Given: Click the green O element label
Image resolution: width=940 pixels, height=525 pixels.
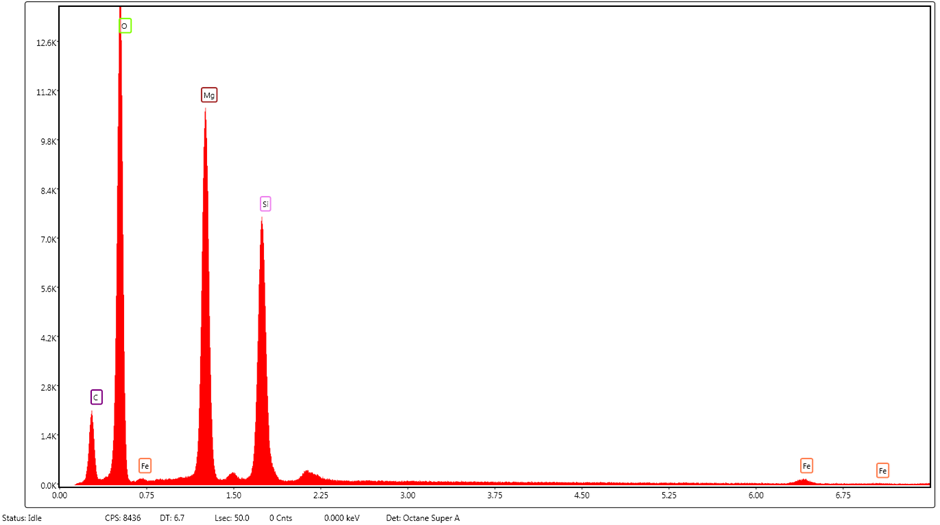Looking at the screenshot, I should coord(125,26).
